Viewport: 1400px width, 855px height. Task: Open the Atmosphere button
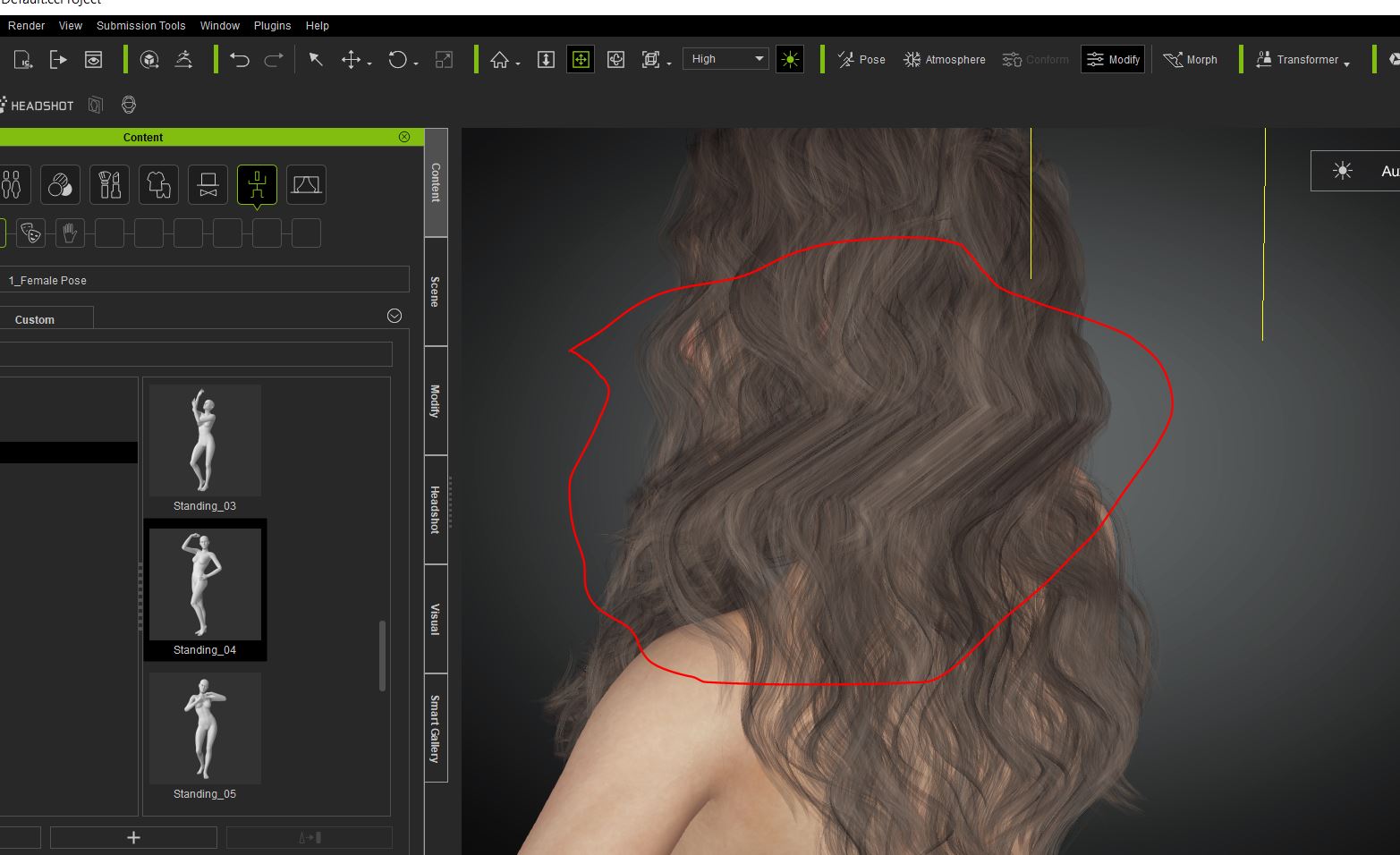[x=945, y=60]
